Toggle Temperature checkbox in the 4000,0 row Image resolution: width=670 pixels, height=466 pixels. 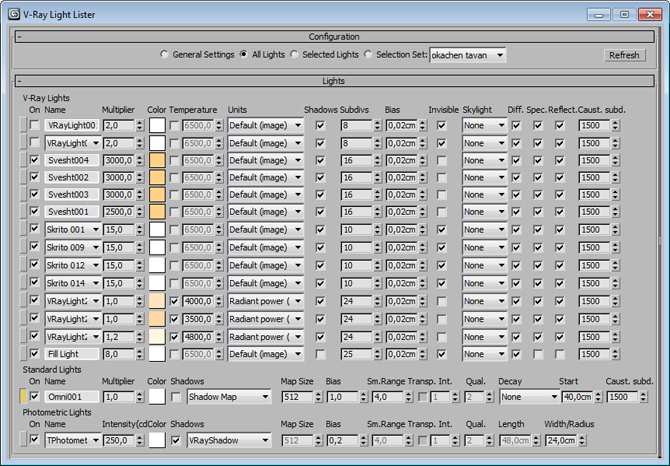pyautogui.click(x=174, y=301)
